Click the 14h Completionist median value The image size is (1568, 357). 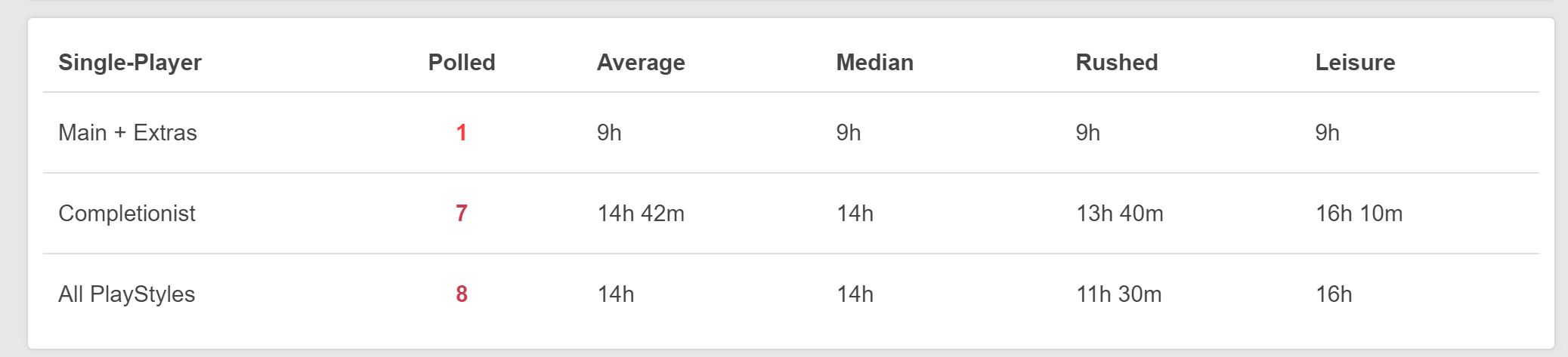[x=855, y=214]
